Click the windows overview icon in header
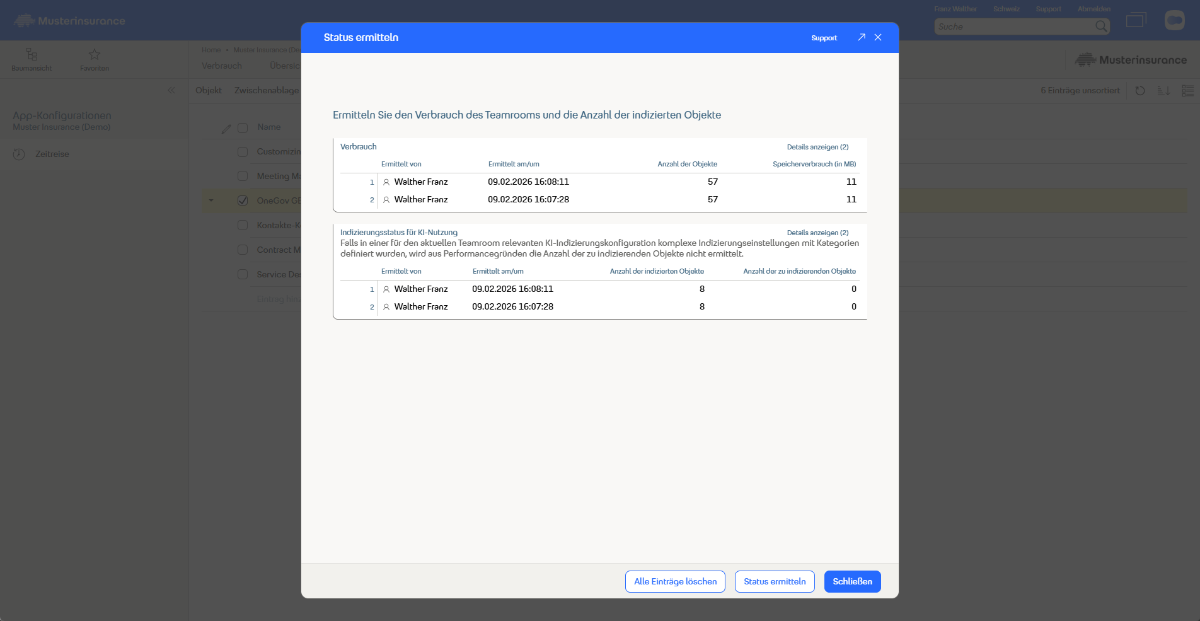This screenshot has width=1200, height=621. [1135, 20]
